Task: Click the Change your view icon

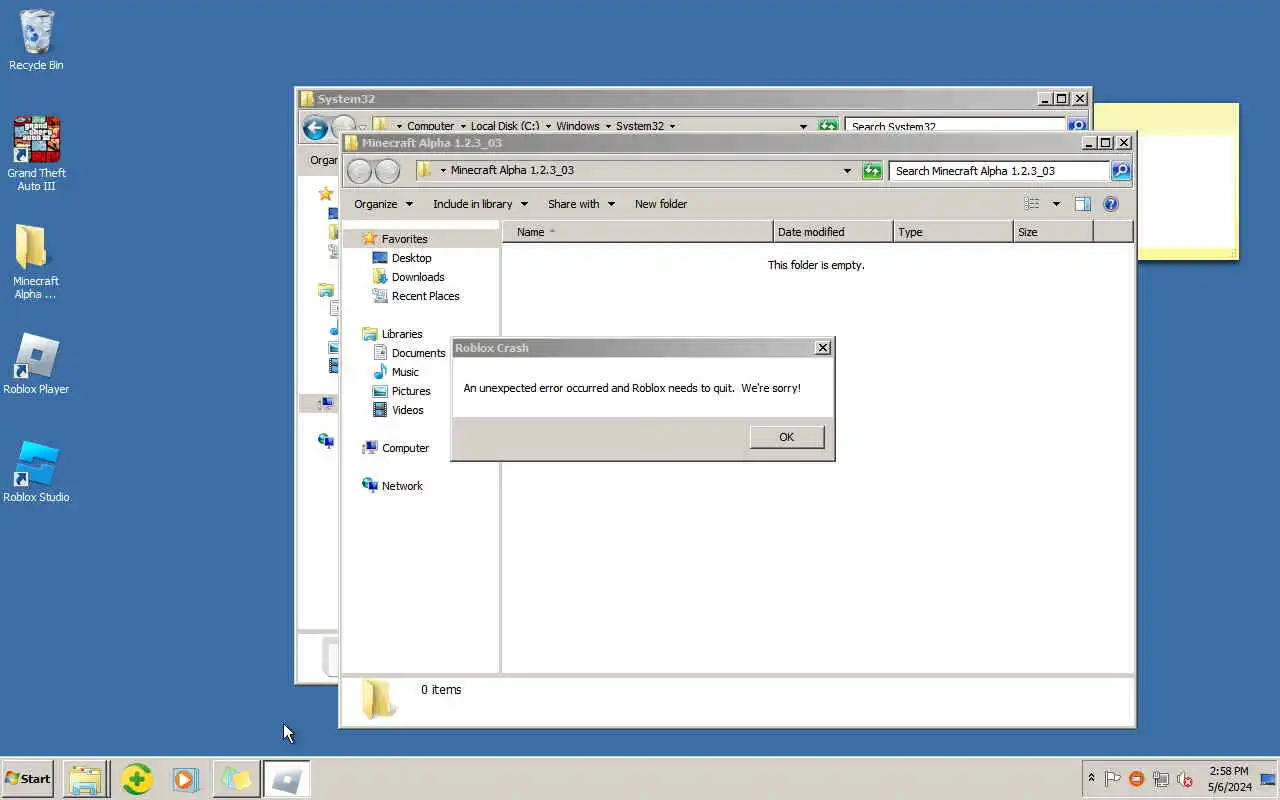Action: pyautogui.click(x=1032, y=204)
